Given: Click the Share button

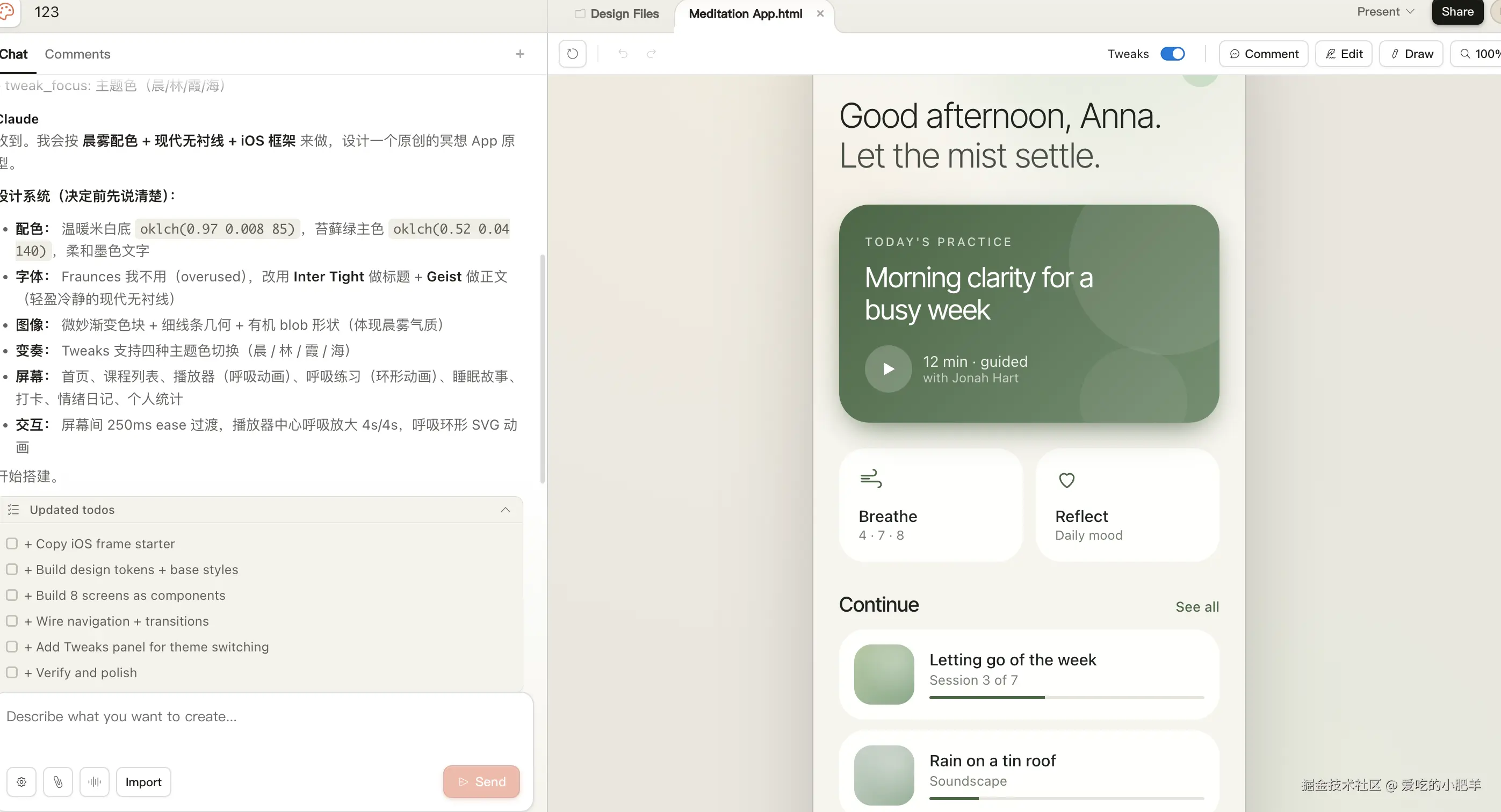Looking at the screenshot, I should click(x=1457, y=12).
